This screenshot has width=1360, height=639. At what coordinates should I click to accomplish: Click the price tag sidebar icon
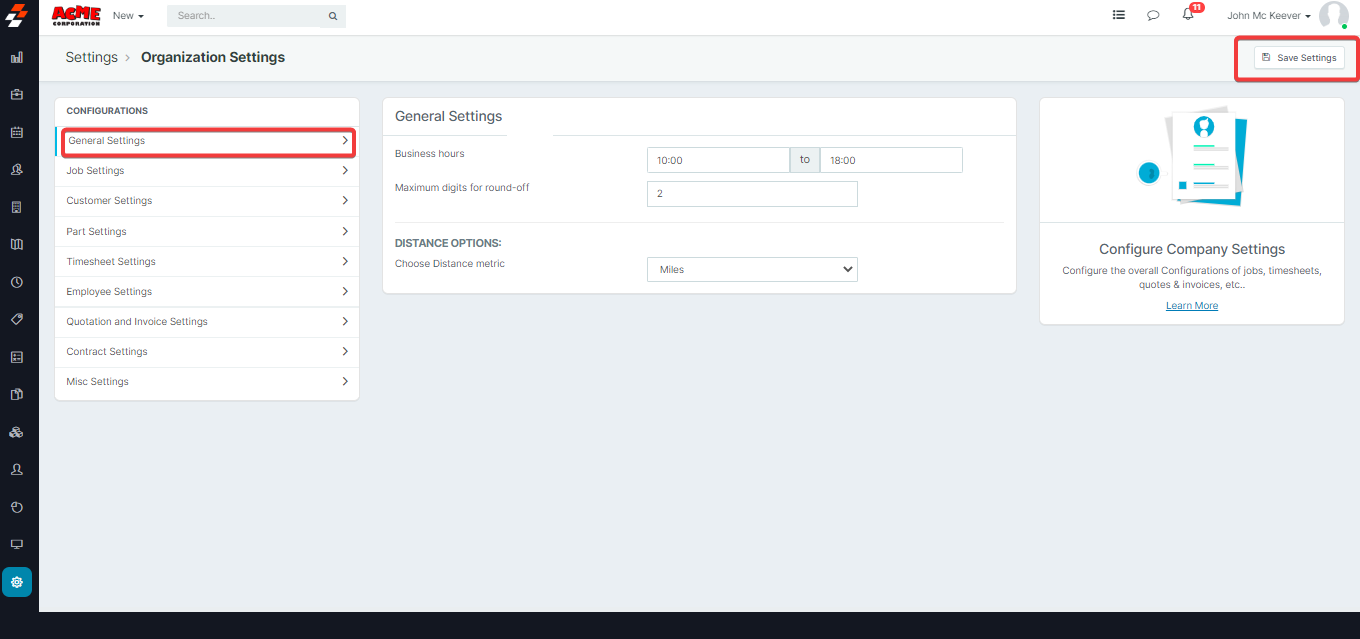(17, 319)
